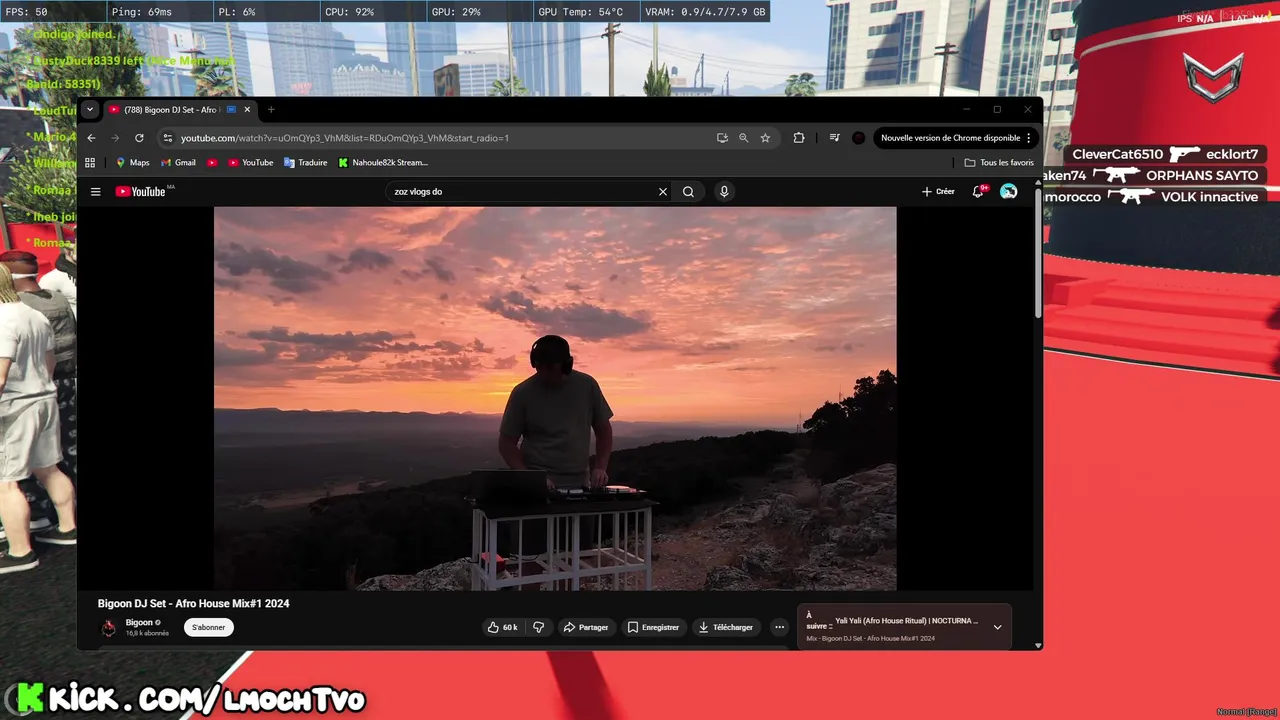Open the Maps bookmark
Image resolution: width=1280 pixels, height=720 pixels.
click(132, 162)
